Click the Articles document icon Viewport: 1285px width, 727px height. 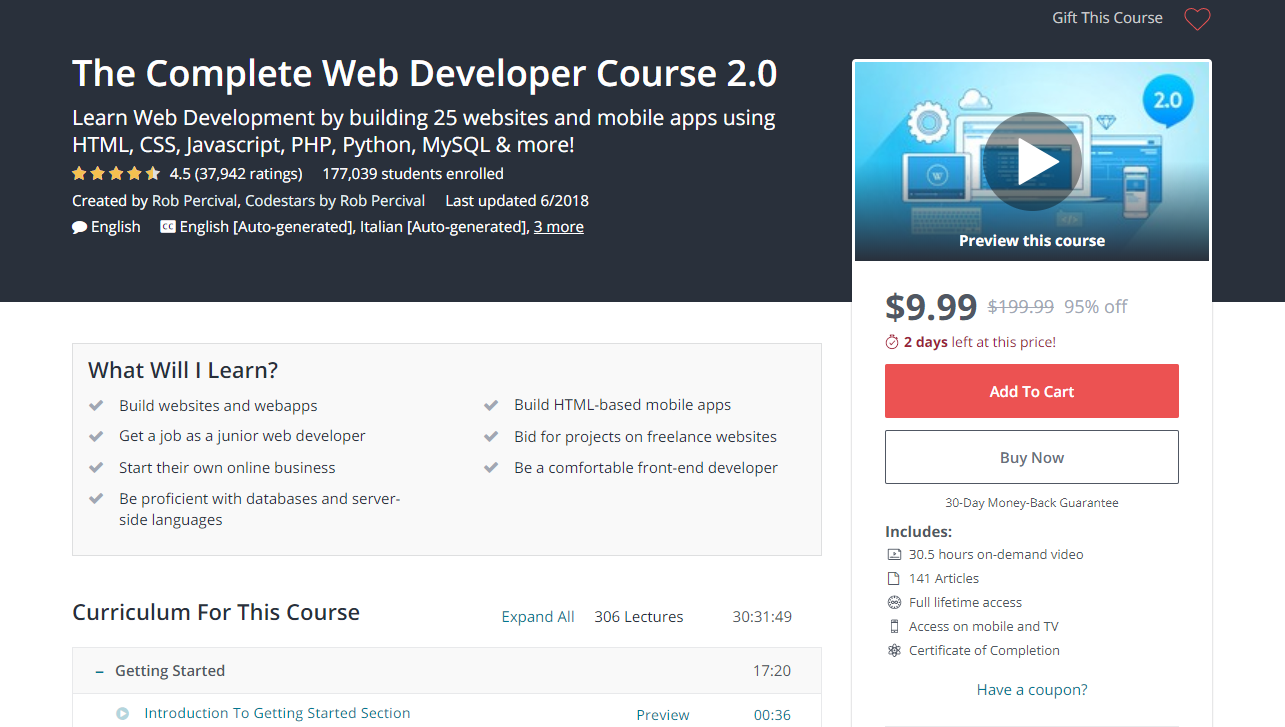894,578
